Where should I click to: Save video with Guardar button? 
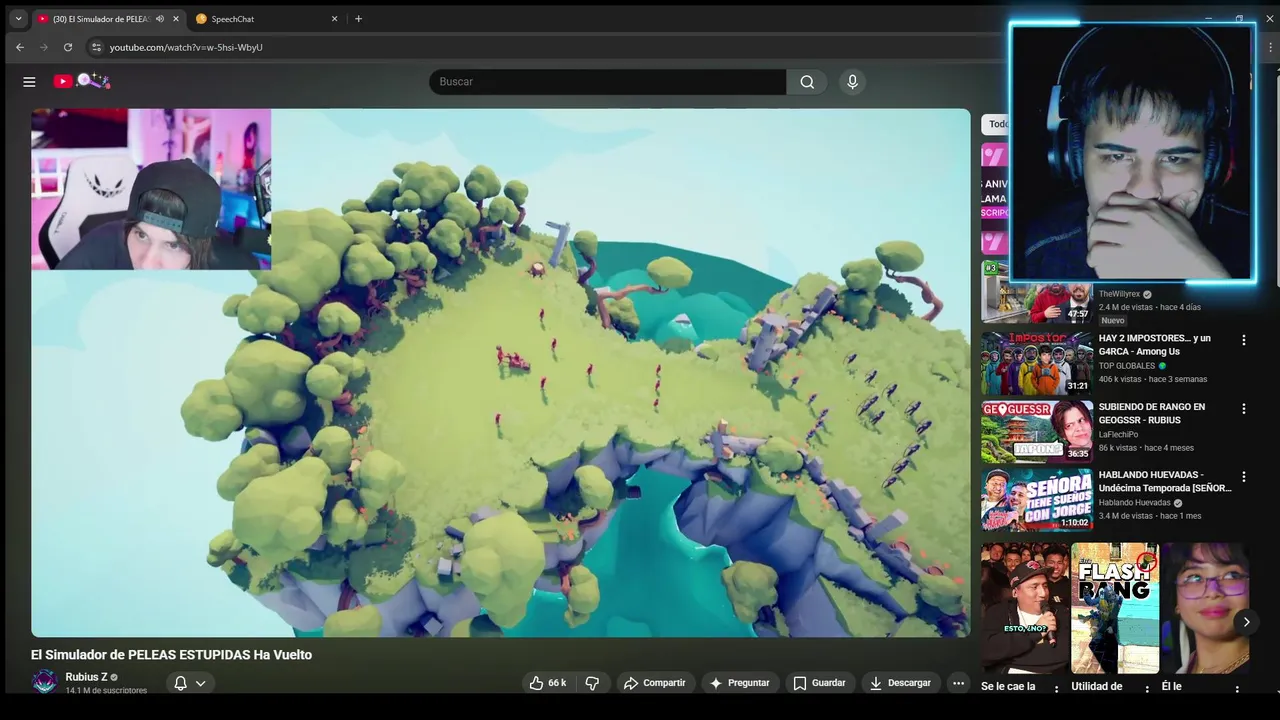(x=819, y=683)
